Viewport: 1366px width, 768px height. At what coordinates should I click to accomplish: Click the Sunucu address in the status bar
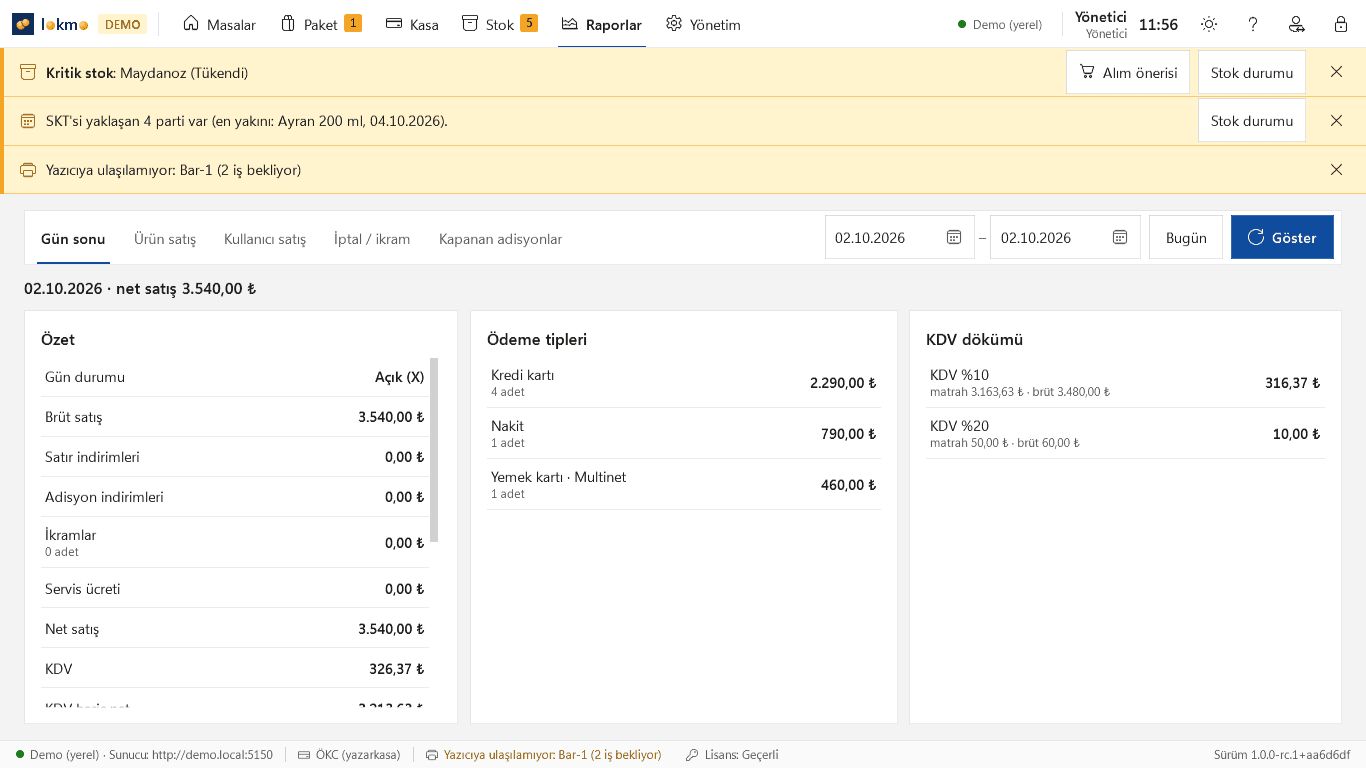[191, 755]
